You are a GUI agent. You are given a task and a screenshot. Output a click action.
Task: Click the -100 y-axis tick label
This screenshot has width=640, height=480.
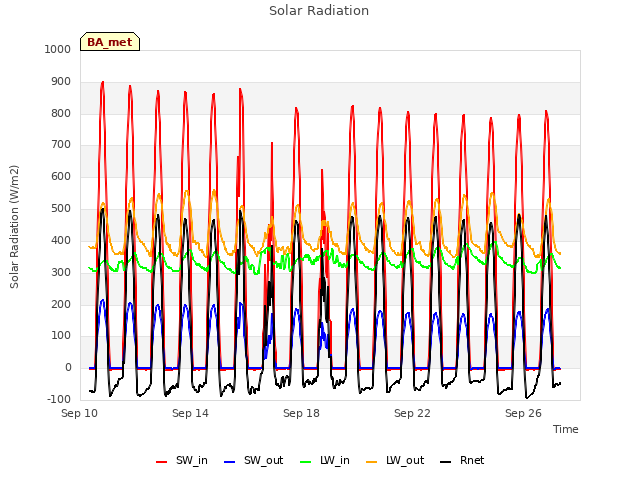point(59,399)
